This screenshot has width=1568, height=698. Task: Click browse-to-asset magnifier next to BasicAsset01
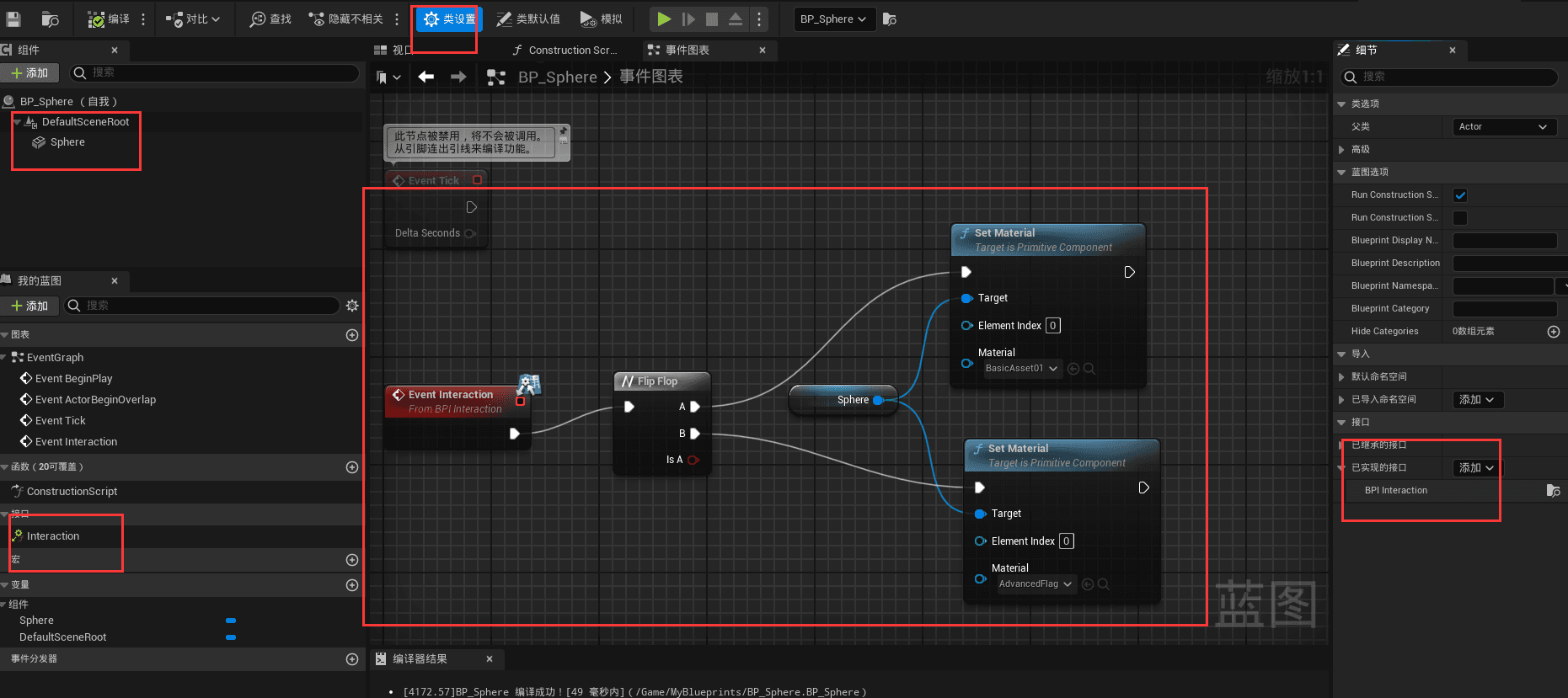click(x=1089, y=369)
